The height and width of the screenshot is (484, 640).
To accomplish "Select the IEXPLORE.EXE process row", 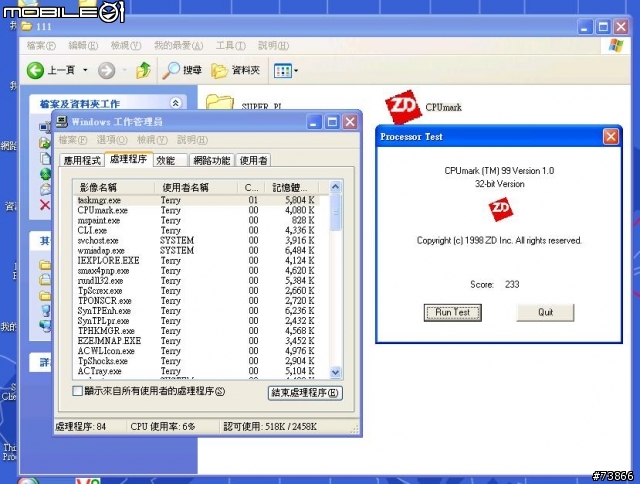I will click(196, 260).
